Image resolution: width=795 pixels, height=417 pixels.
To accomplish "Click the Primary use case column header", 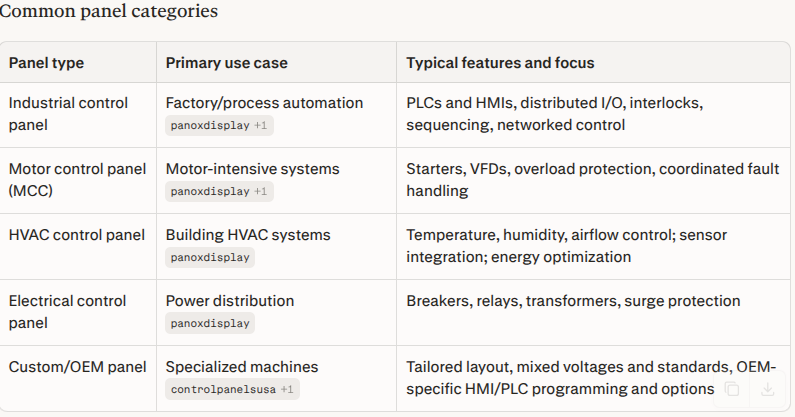I will [x=226, y=63].
